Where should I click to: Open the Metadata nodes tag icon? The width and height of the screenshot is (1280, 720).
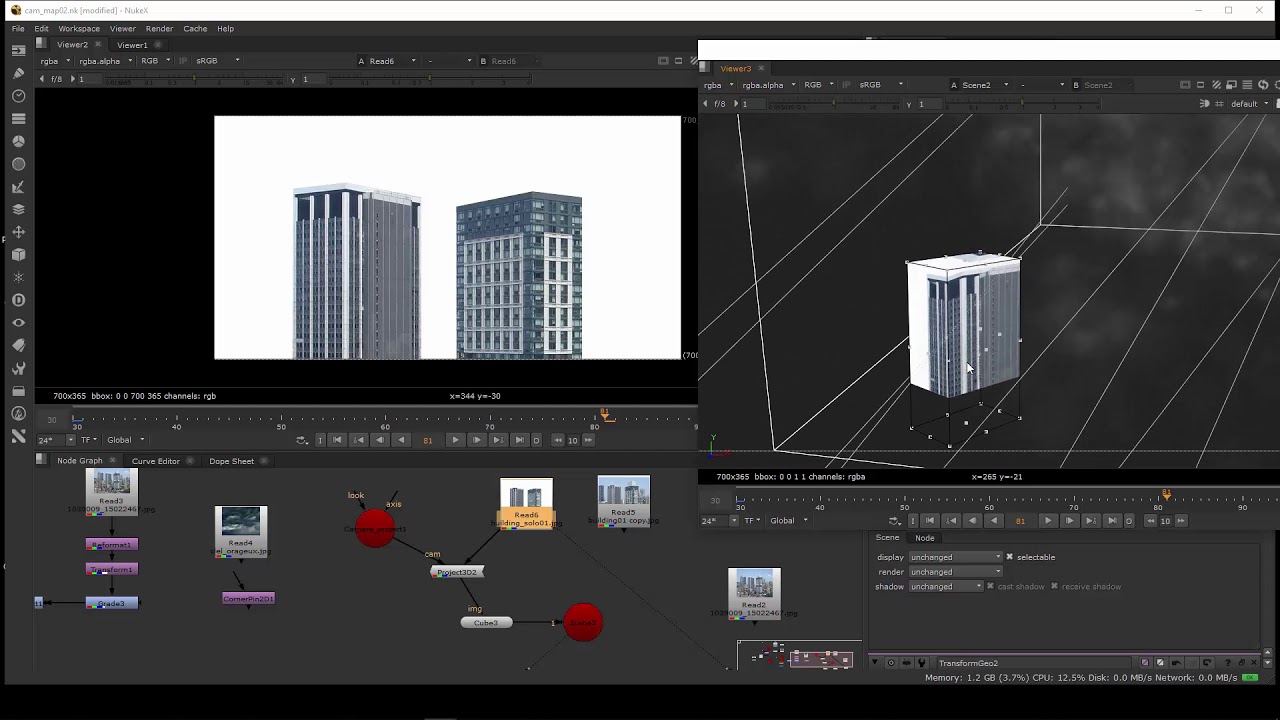(18, 345)
